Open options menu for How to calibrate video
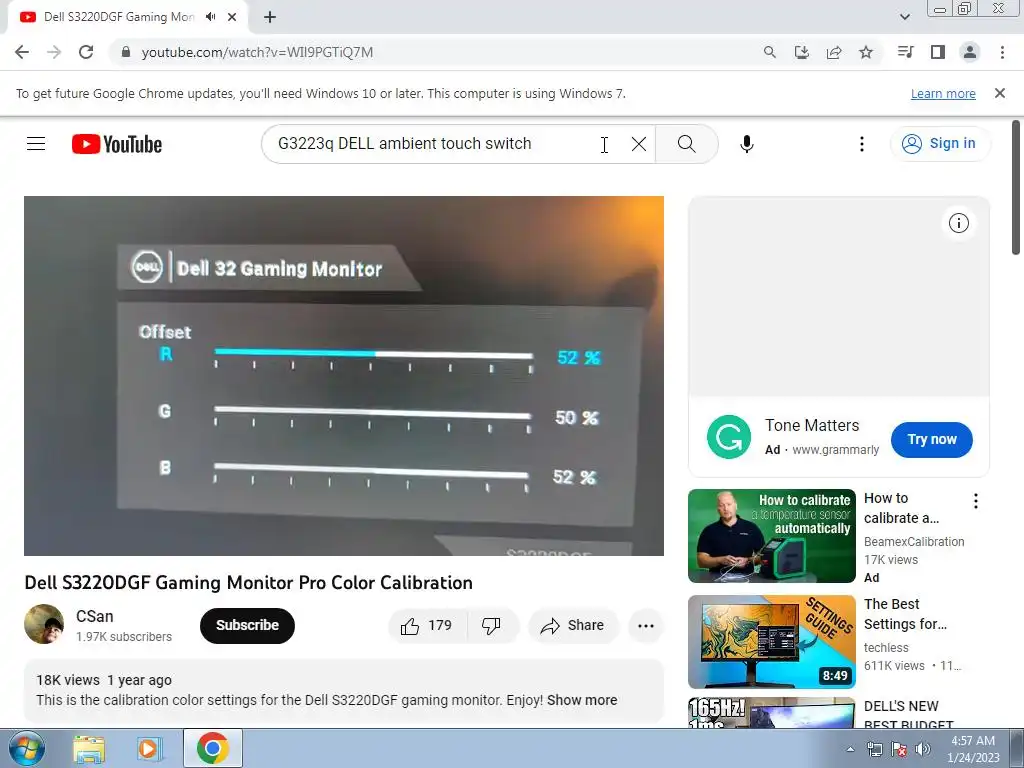Screen dimensions: 1024x768 coord(975,501)
